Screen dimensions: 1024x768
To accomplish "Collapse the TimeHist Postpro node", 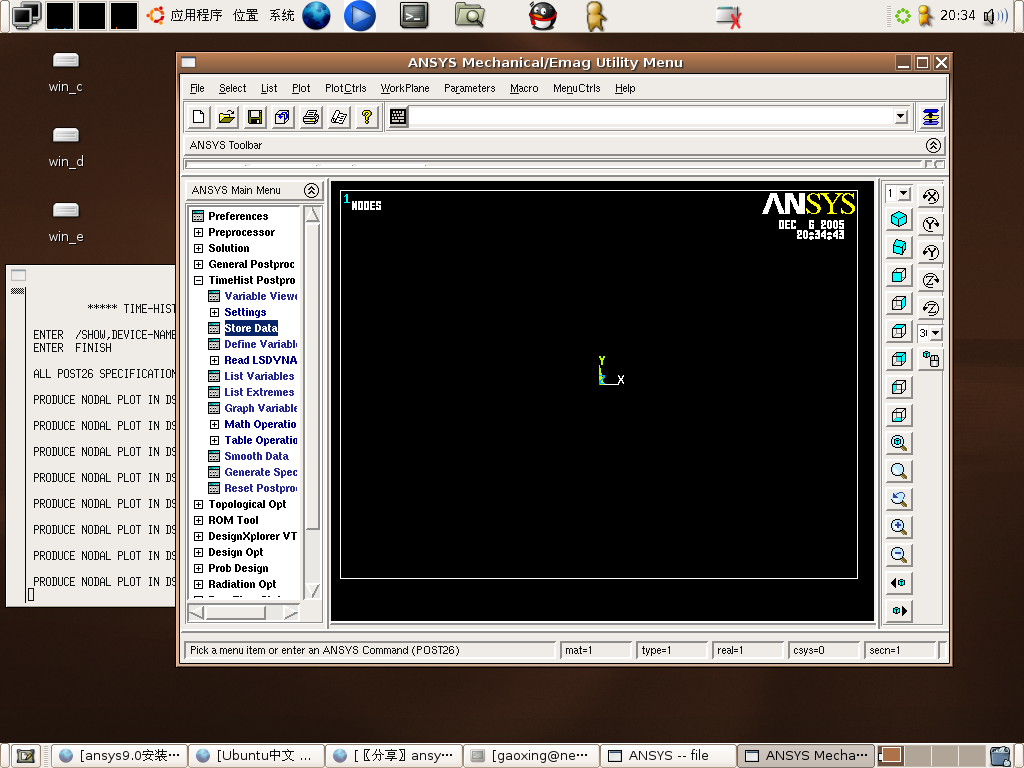I will coord(199,280).
